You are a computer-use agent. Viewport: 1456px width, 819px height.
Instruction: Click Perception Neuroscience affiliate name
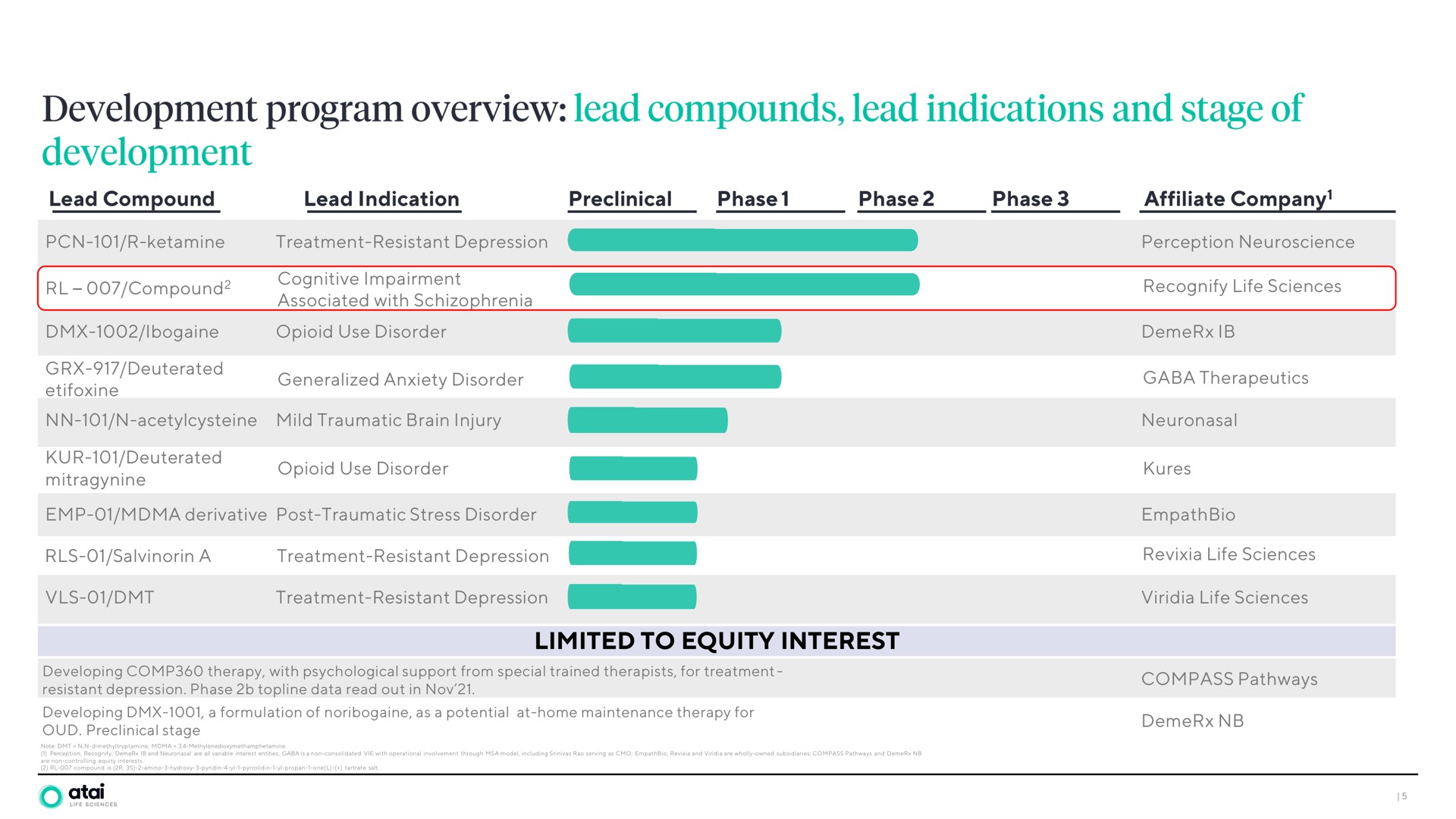1247,242
